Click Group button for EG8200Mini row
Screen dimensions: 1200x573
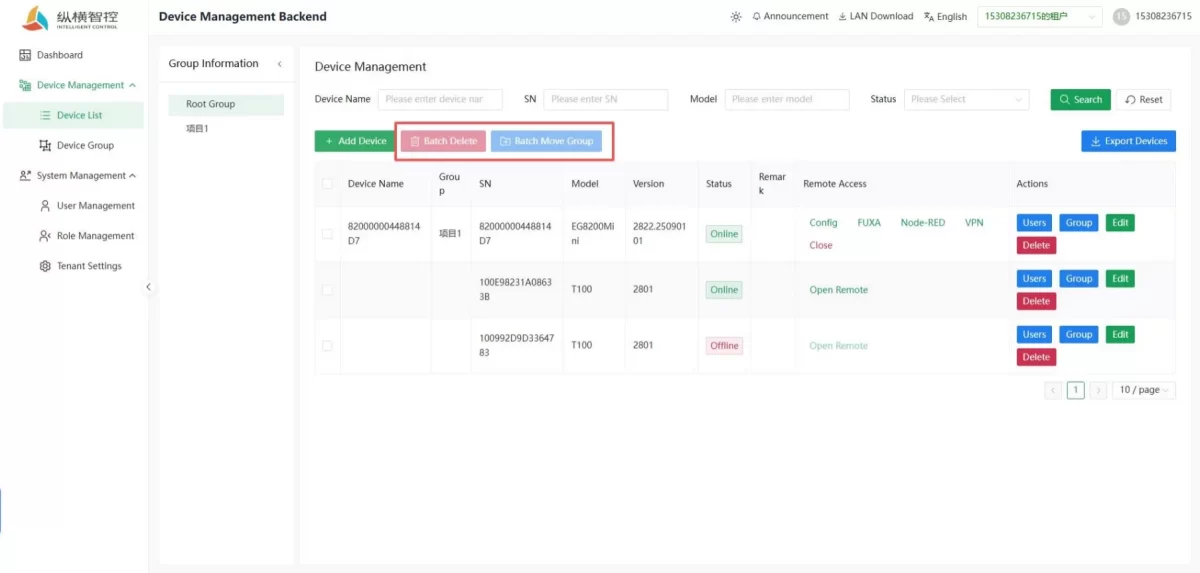(1078, 223)
